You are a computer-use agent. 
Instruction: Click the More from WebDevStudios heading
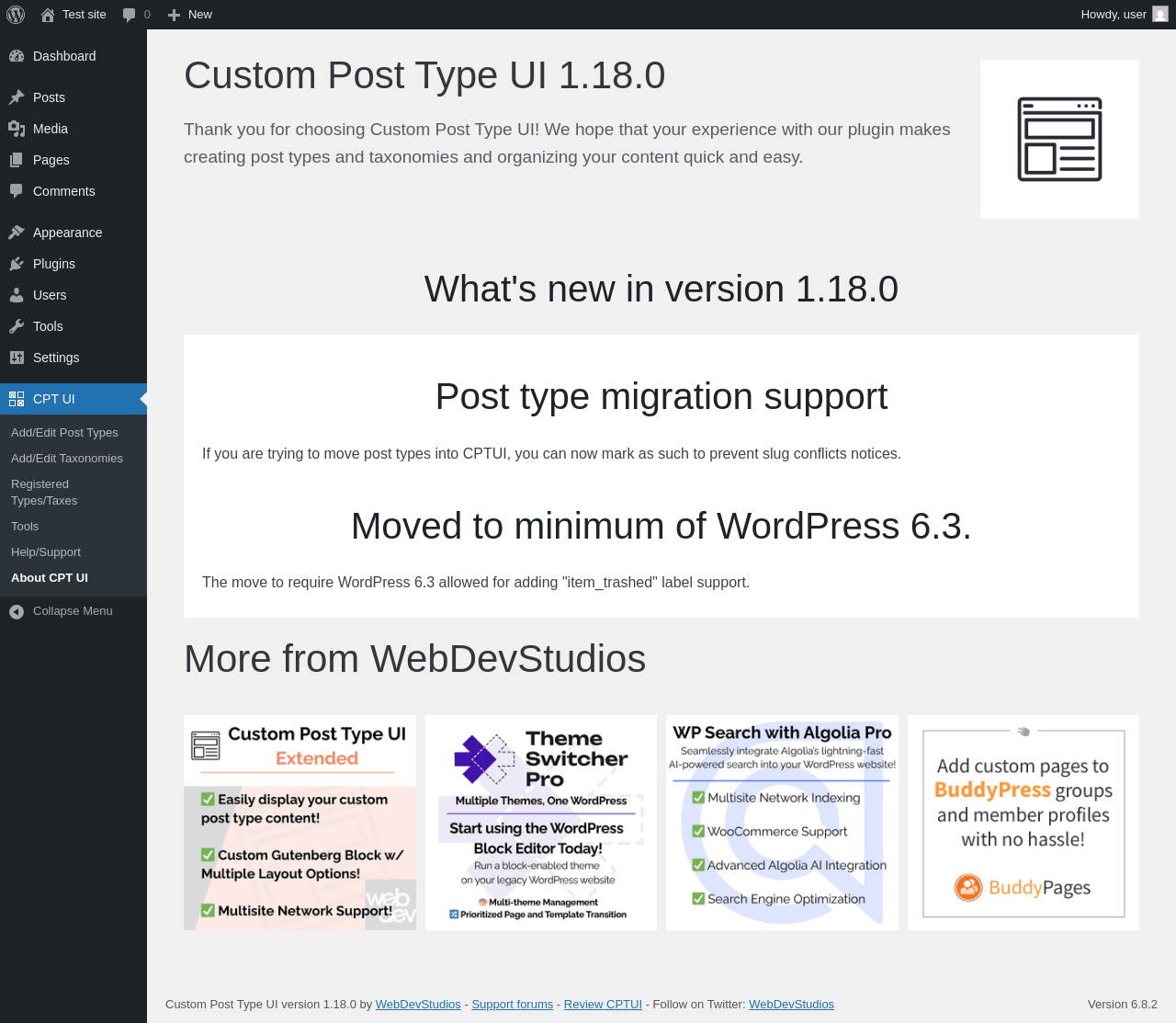pos(415,659)
